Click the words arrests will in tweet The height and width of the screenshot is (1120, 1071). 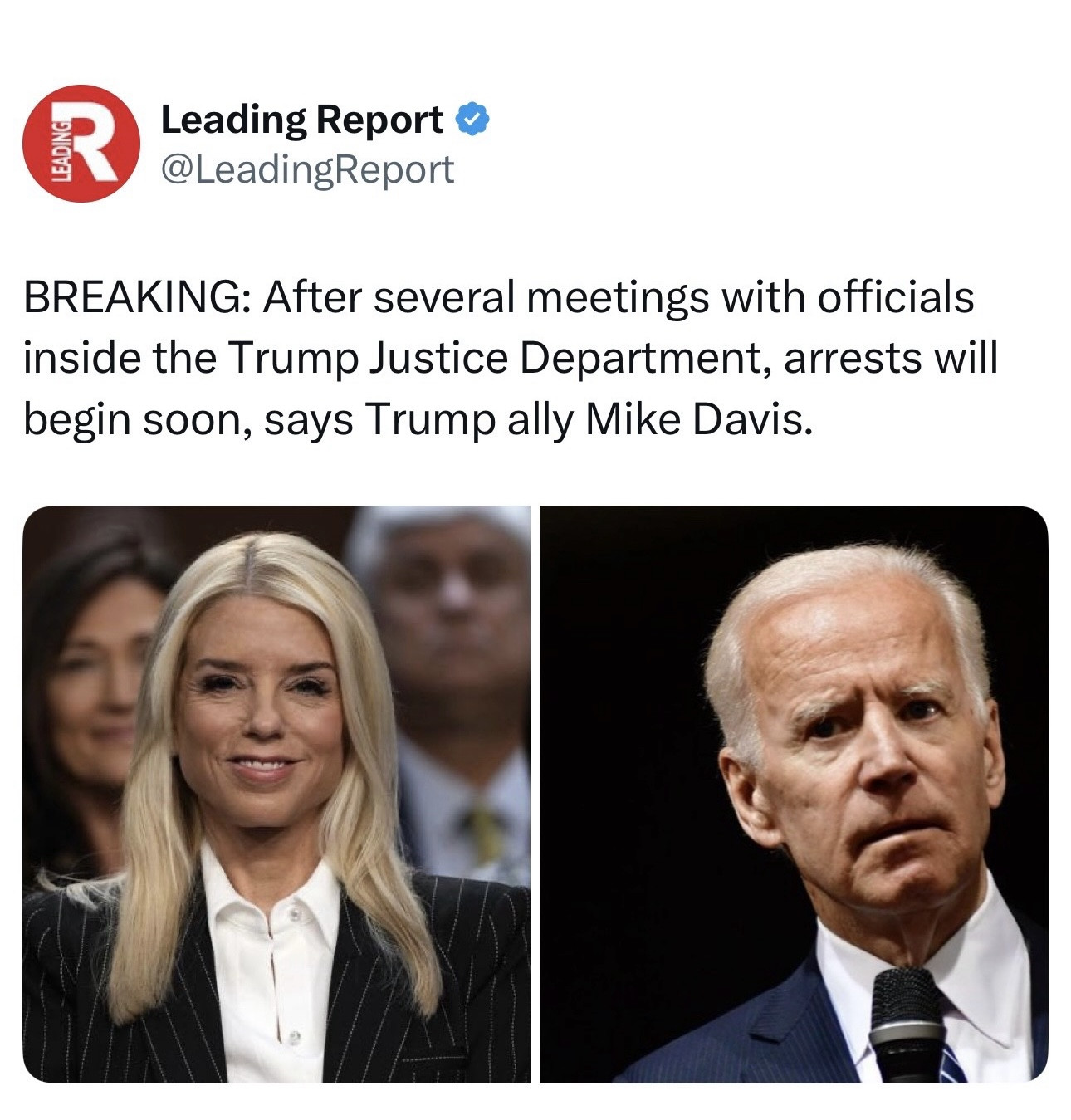coord(890,359)
